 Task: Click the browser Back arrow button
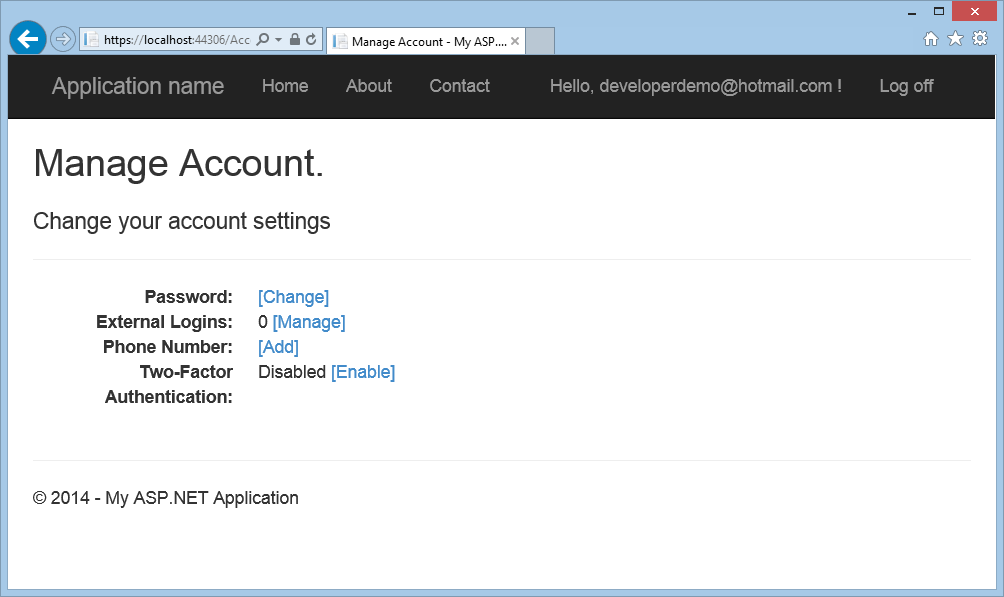click(x=27, y=39)
